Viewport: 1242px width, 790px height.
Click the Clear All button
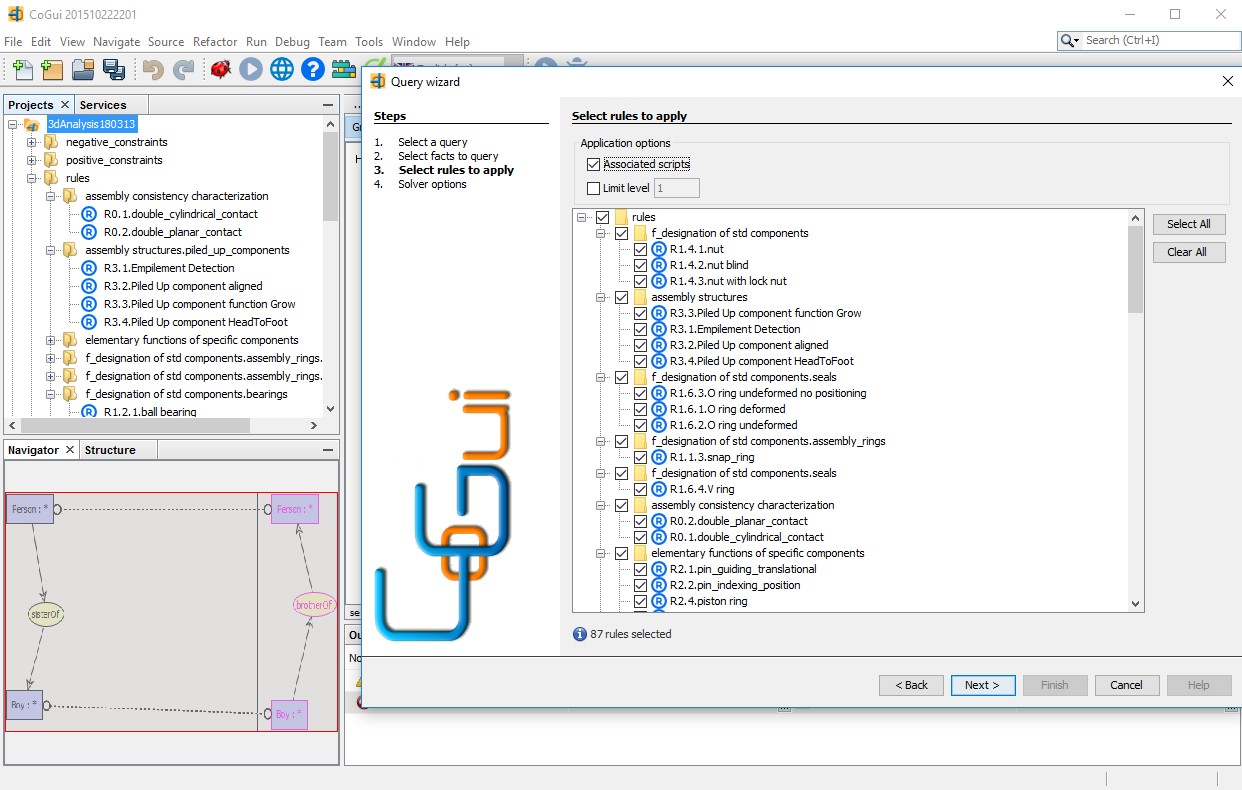coord(1187,252)
